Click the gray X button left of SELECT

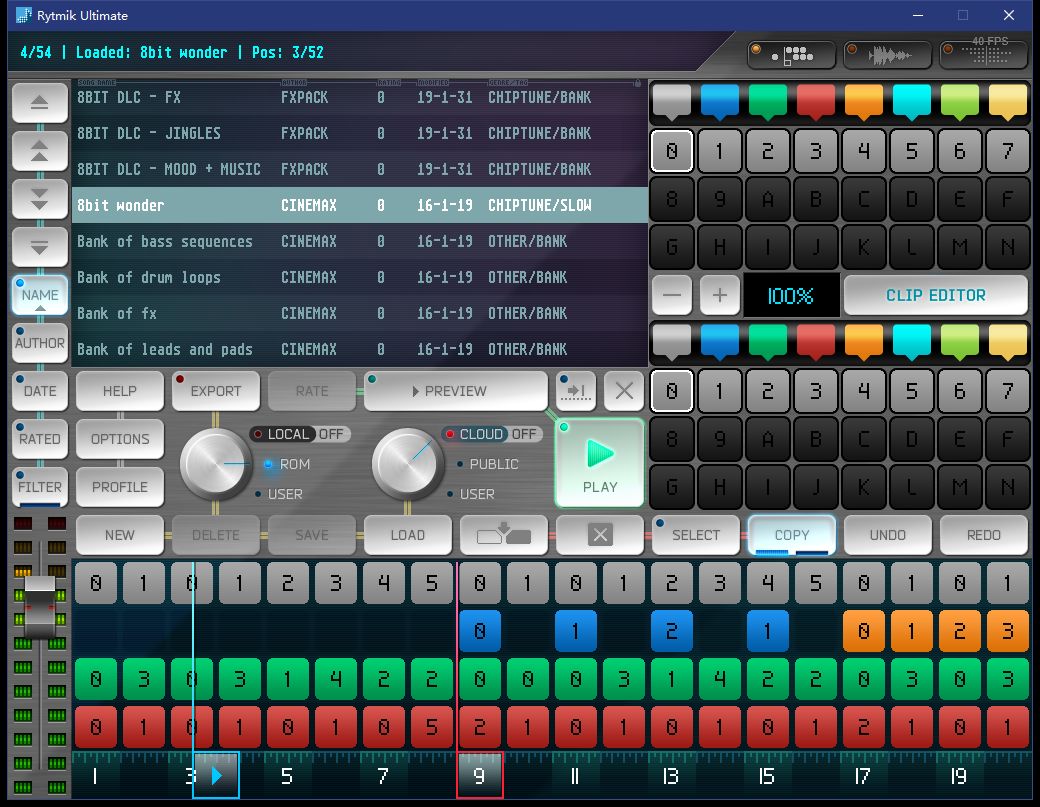pos(600,535)
